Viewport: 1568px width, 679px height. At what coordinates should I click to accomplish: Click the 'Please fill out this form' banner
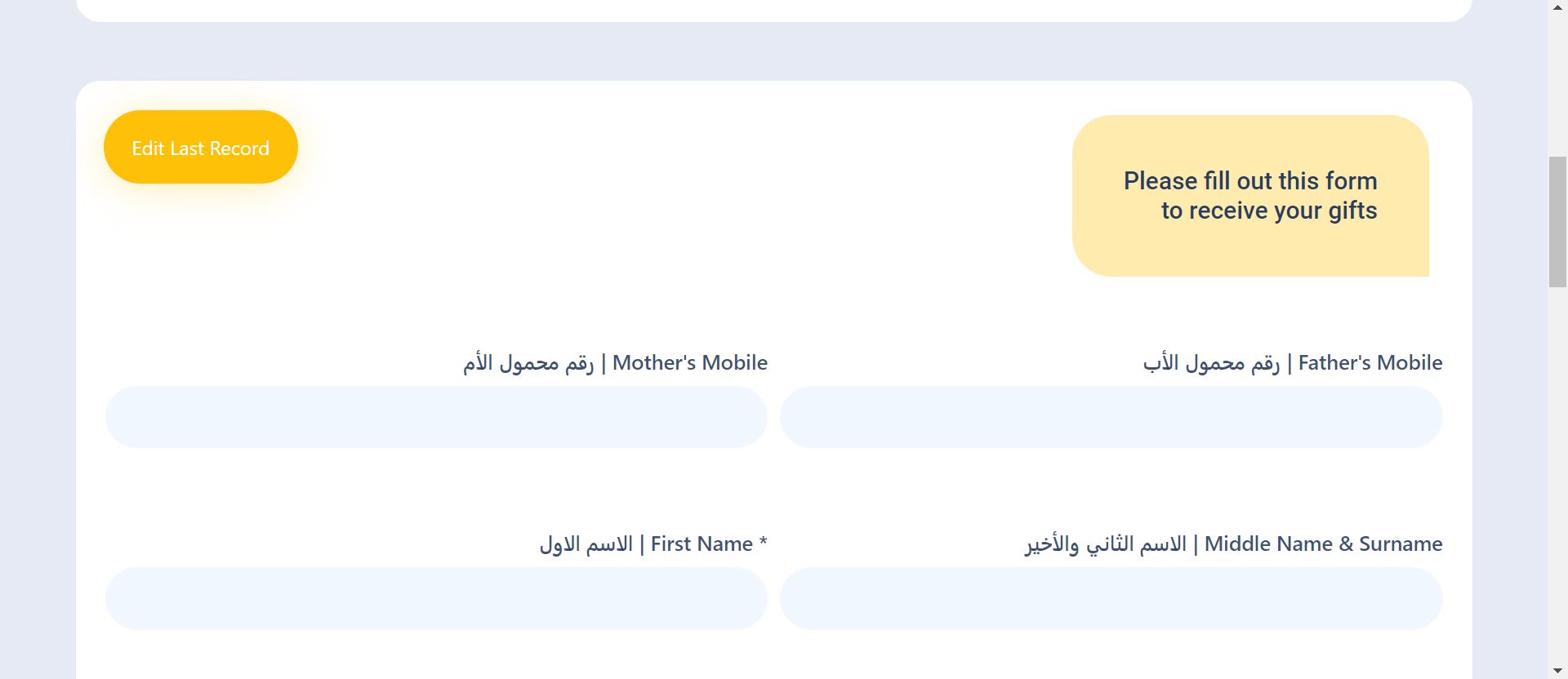point(1250,196)
